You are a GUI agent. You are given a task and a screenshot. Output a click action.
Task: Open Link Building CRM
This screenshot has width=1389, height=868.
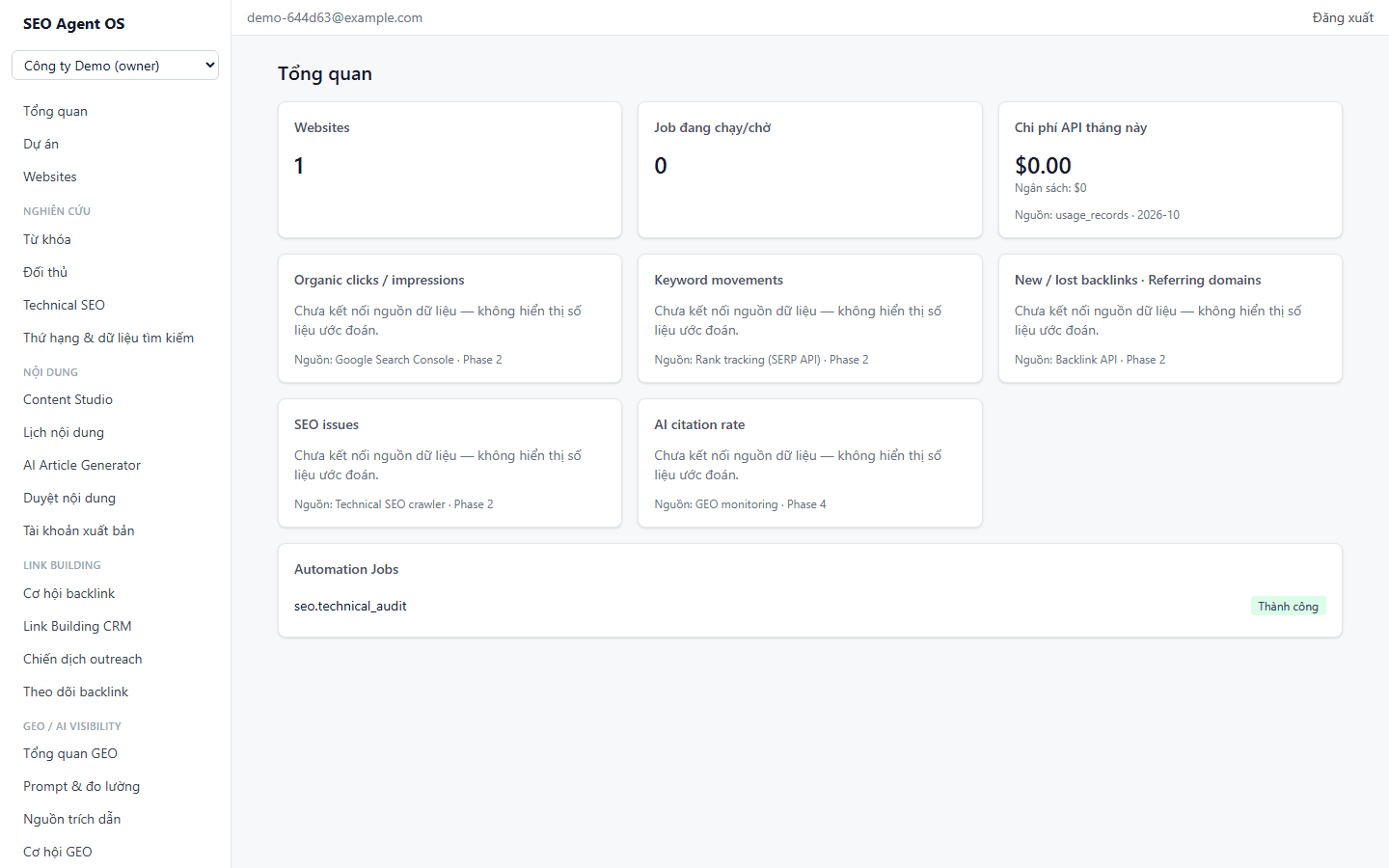pyautogui.click(x=77, y=626)
